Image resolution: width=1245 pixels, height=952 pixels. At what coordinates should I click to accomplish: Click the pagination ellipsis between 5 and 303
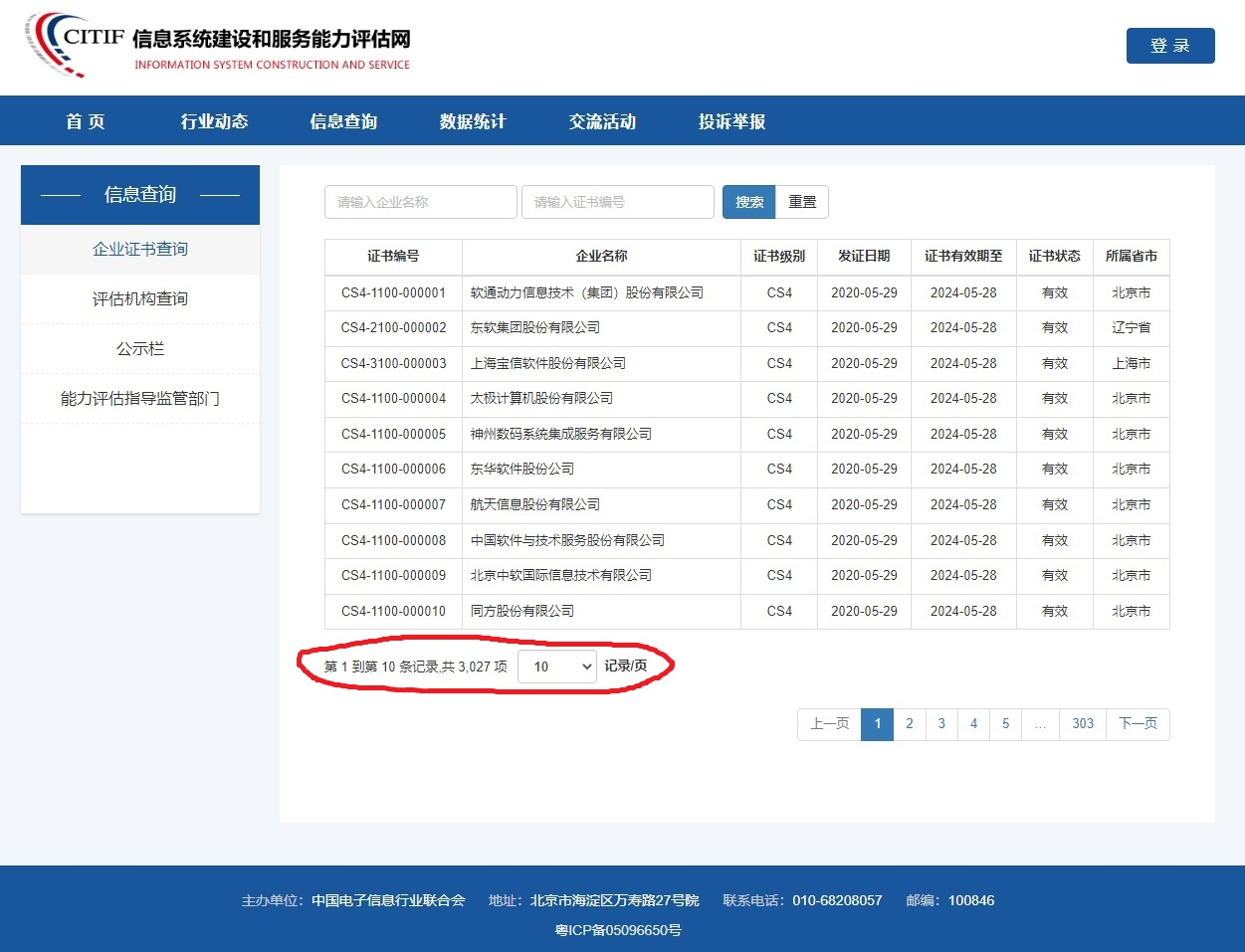pyautogui.click(x=1040, y=724)
